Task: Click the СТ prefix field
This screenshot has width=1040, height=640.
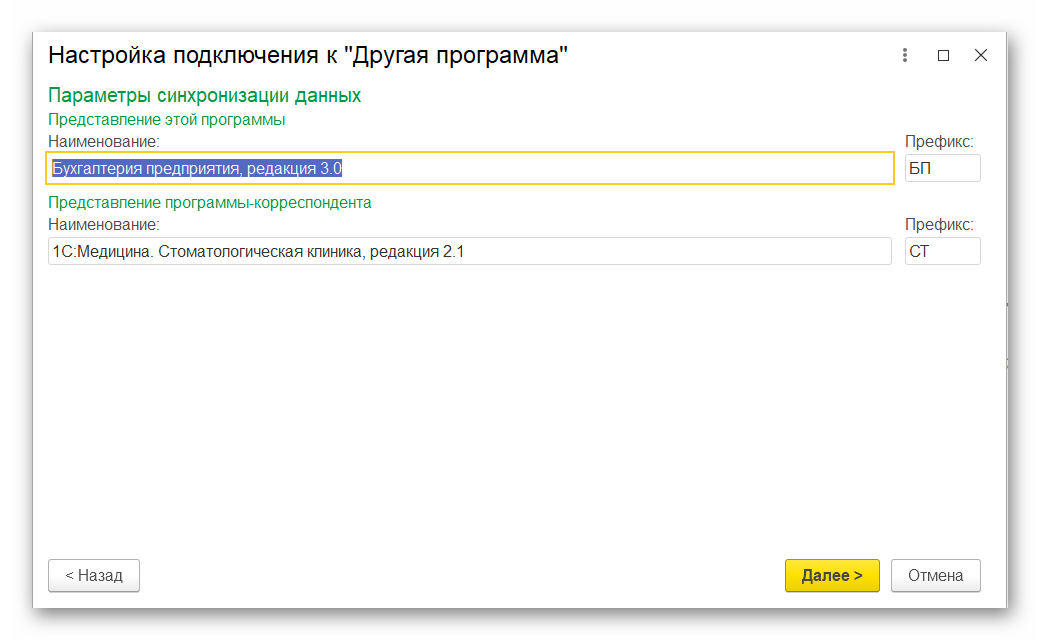Action: click(x=942, y=251)
